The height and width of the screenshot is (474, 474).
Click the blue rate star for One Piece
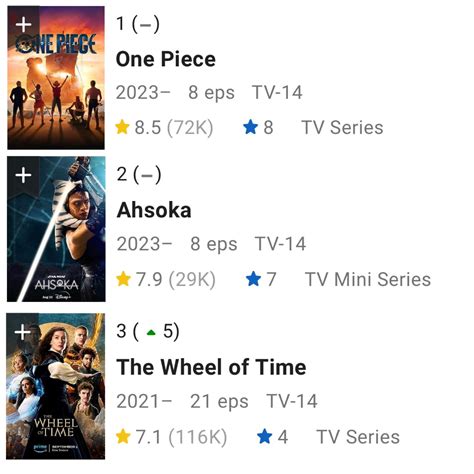[x=251, y=127]
